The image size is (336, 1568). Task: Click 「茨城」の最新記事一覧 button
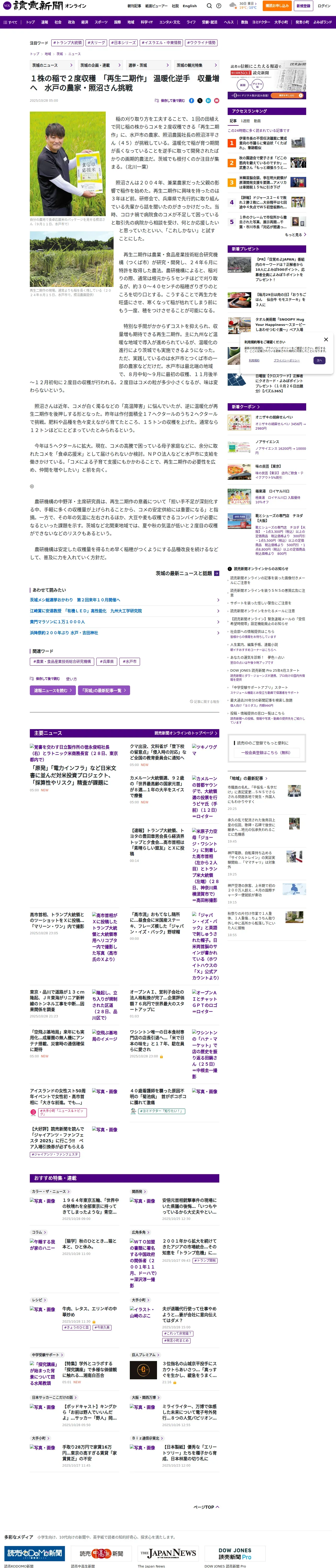point(104,690)
